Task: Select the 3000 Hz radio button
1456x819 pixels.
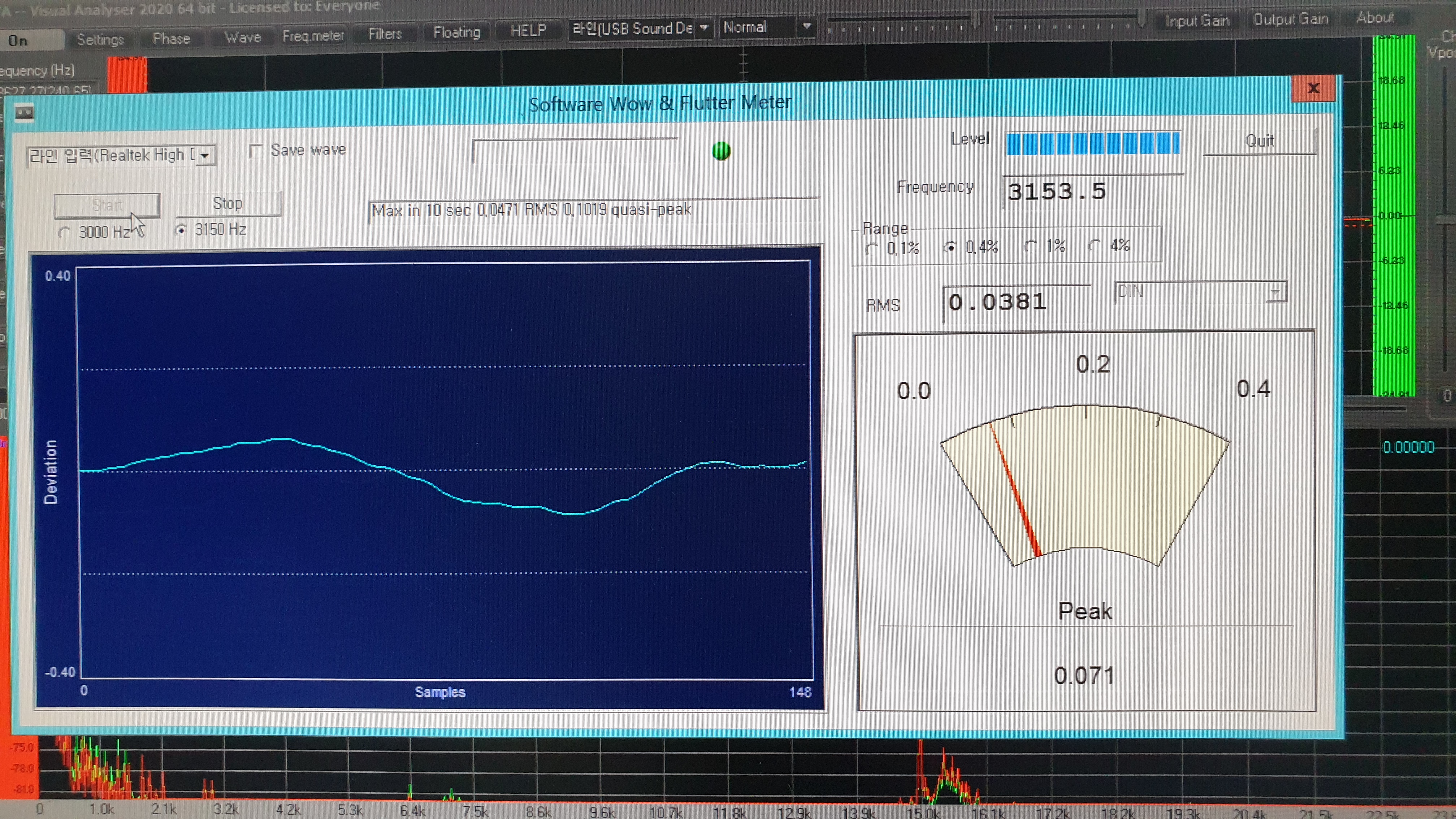Action: [x=64, y=232]
